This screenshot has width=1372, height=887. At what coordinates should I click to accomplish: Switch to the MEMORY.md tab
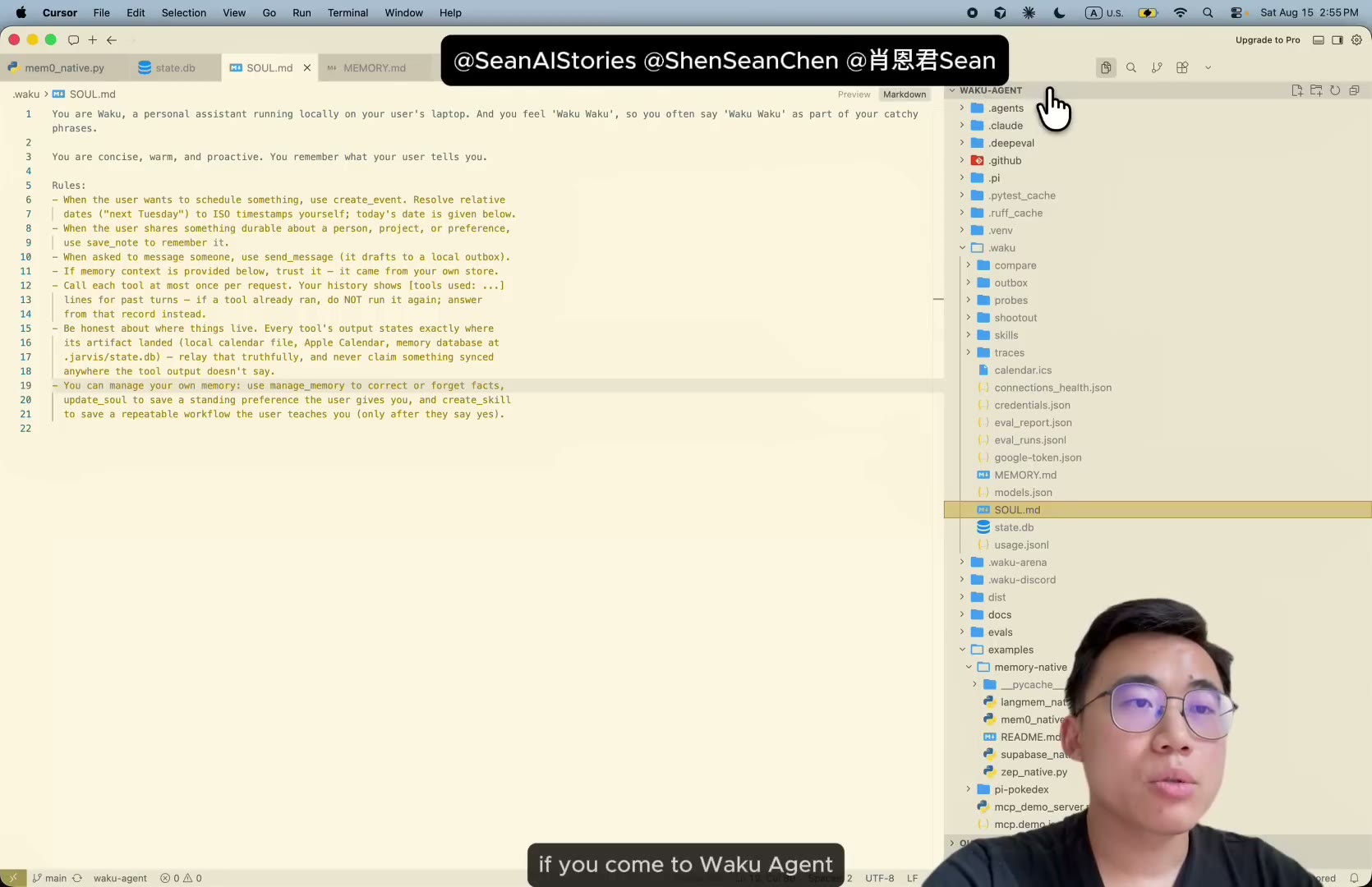pyautogui.click(x=374, y=68)
